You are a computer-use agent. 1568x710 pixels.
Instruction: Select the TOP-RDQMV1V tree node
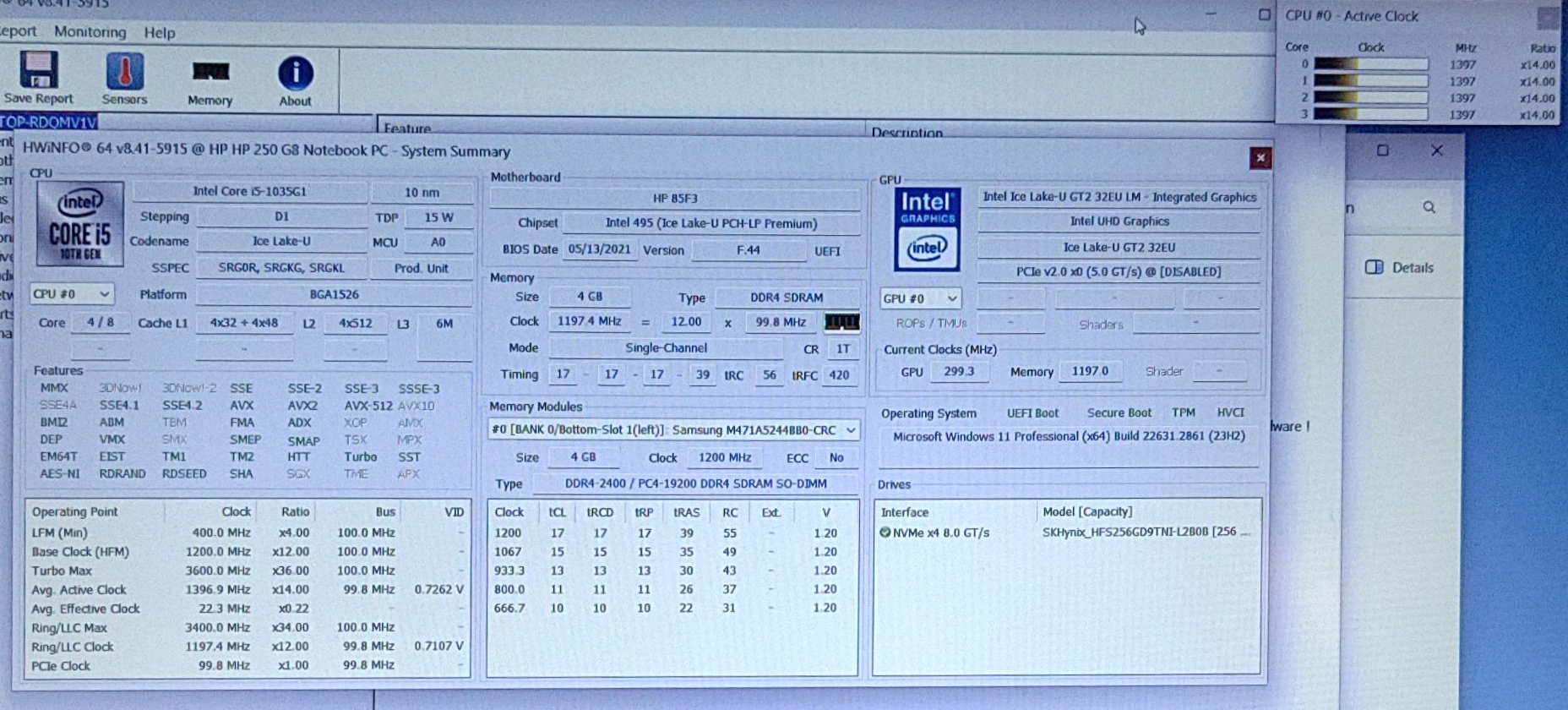(x=49, y=122)
